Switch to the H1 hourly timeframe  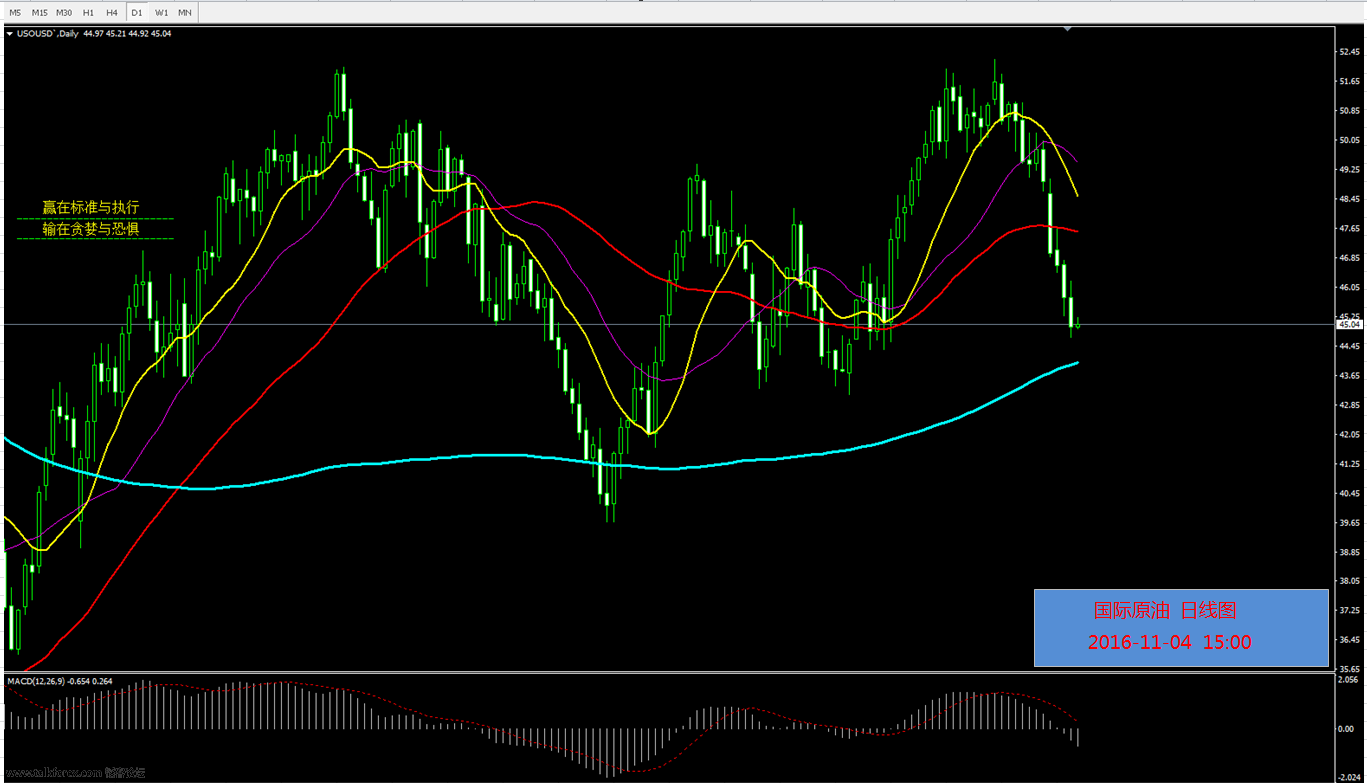88,12
